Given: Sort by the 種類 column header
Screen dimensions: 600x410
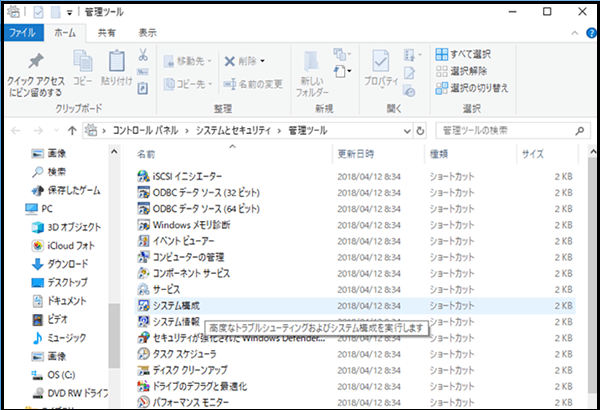Looking at the screenshot, I should click(439, 154).
